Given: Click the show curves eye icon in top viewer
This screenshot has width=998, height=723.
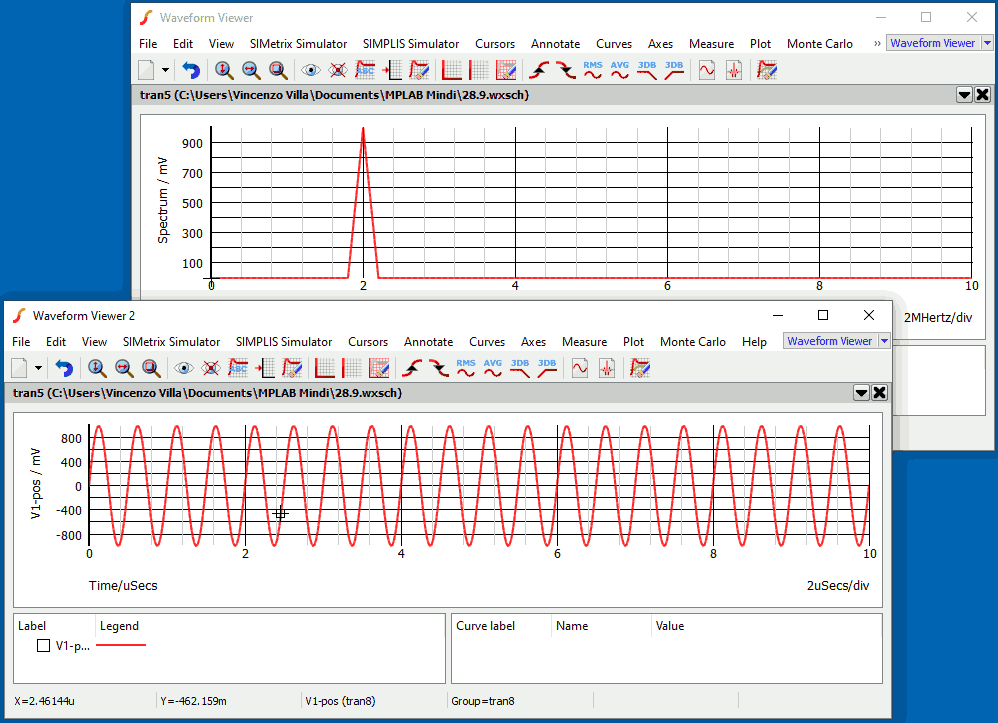Looking at the screenshot, I should point(311,70).
